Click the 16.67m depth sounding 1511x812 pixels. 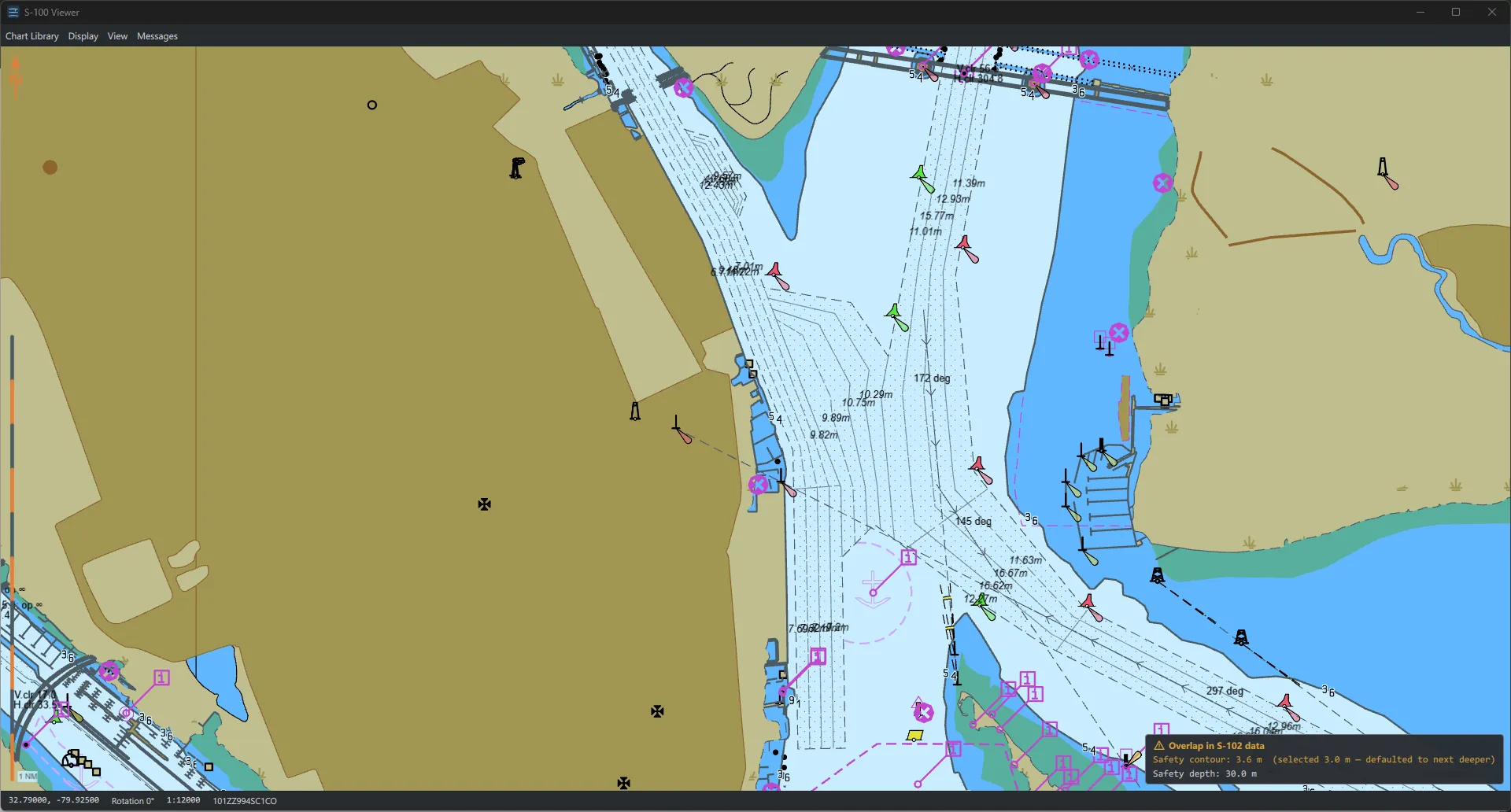[x=1010, y=573]
